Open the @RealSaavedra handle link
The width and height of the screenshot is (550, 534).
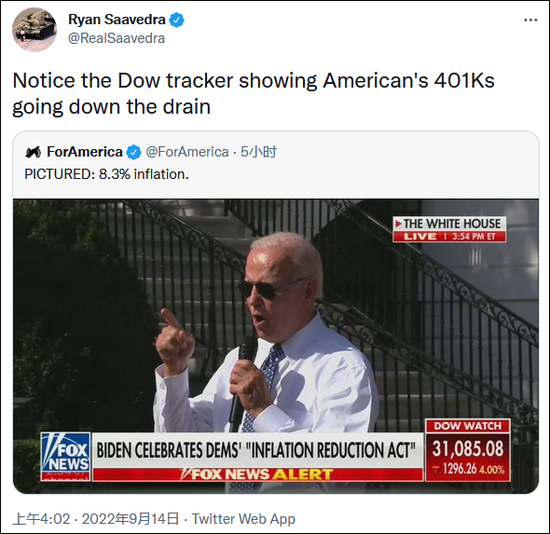116,38
